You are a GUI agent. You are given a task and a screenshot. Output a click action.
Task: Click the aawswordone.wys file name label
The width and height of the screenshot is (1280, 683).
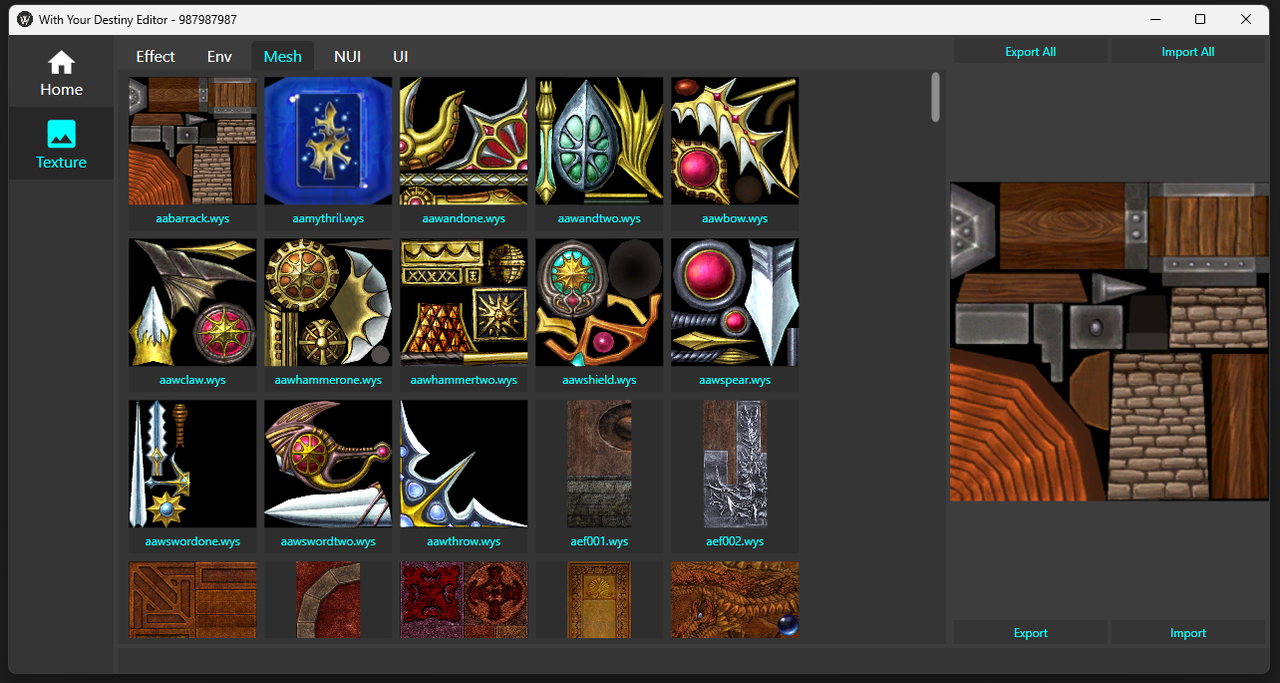(x=193, y=541)
